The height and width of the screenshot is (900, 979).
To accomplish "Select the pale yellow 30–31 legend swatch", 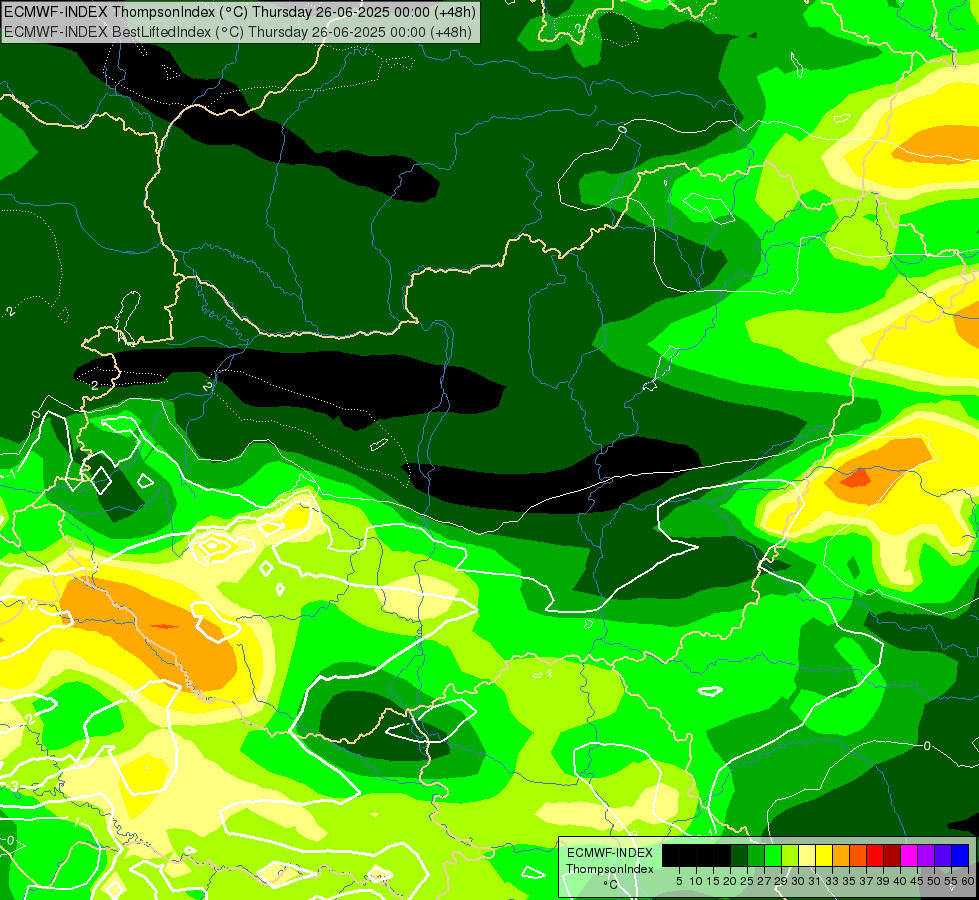I will [807, 856].
